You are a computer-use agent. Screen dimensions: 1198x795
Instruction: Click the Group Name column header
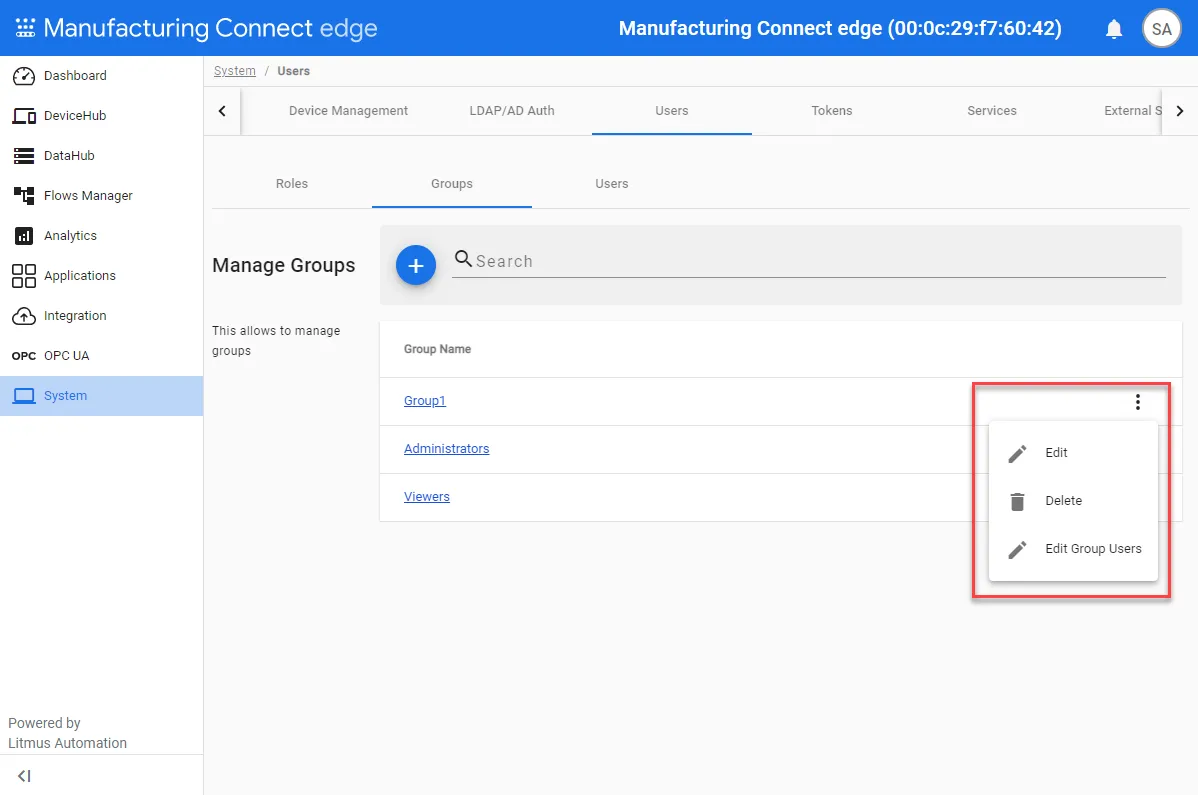tap(437, 349)
